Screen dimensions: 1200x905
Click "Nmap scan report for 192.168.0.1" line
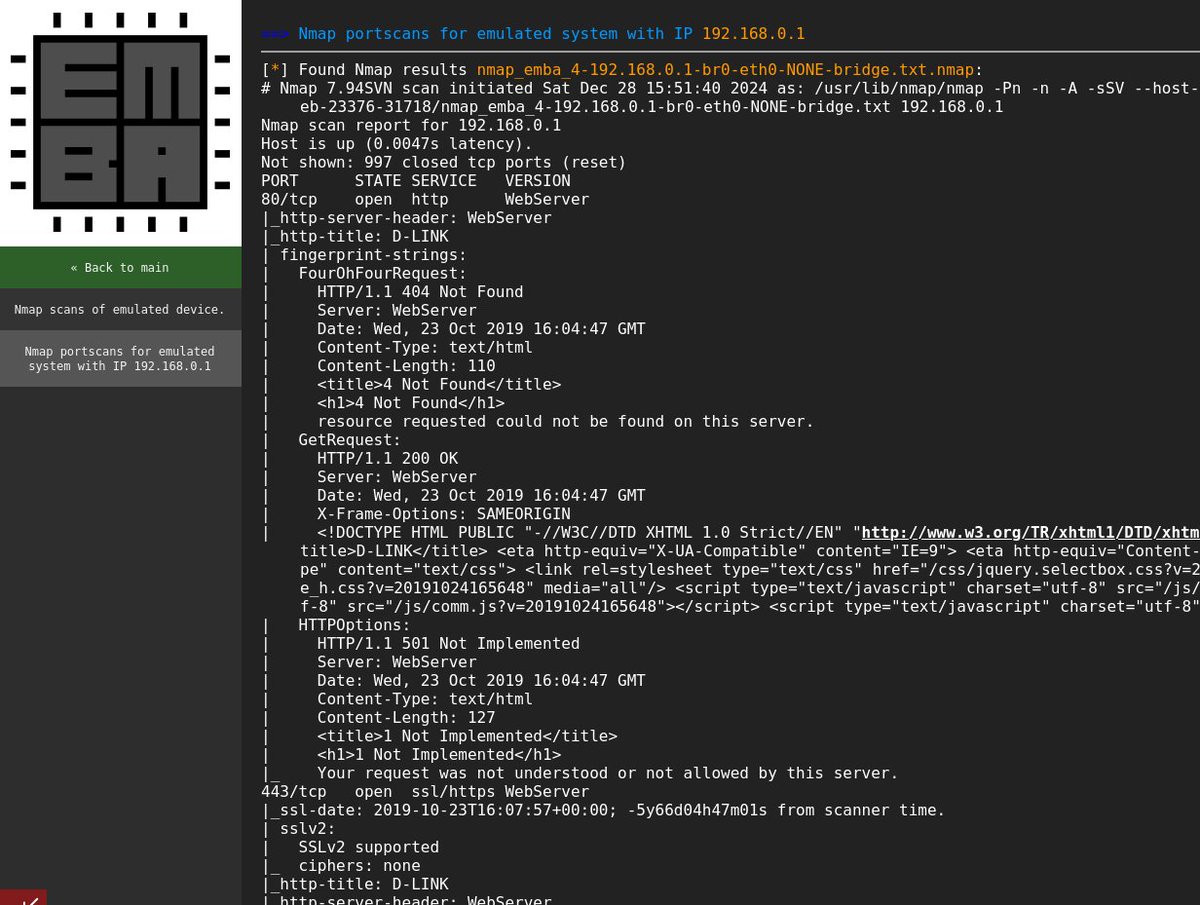tap(411, 125)
